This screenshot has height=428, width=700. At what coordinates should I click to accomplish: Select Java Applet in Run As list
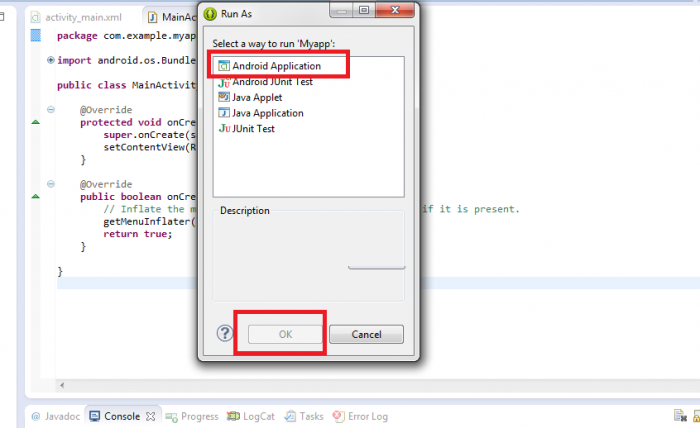coord(250,97)
